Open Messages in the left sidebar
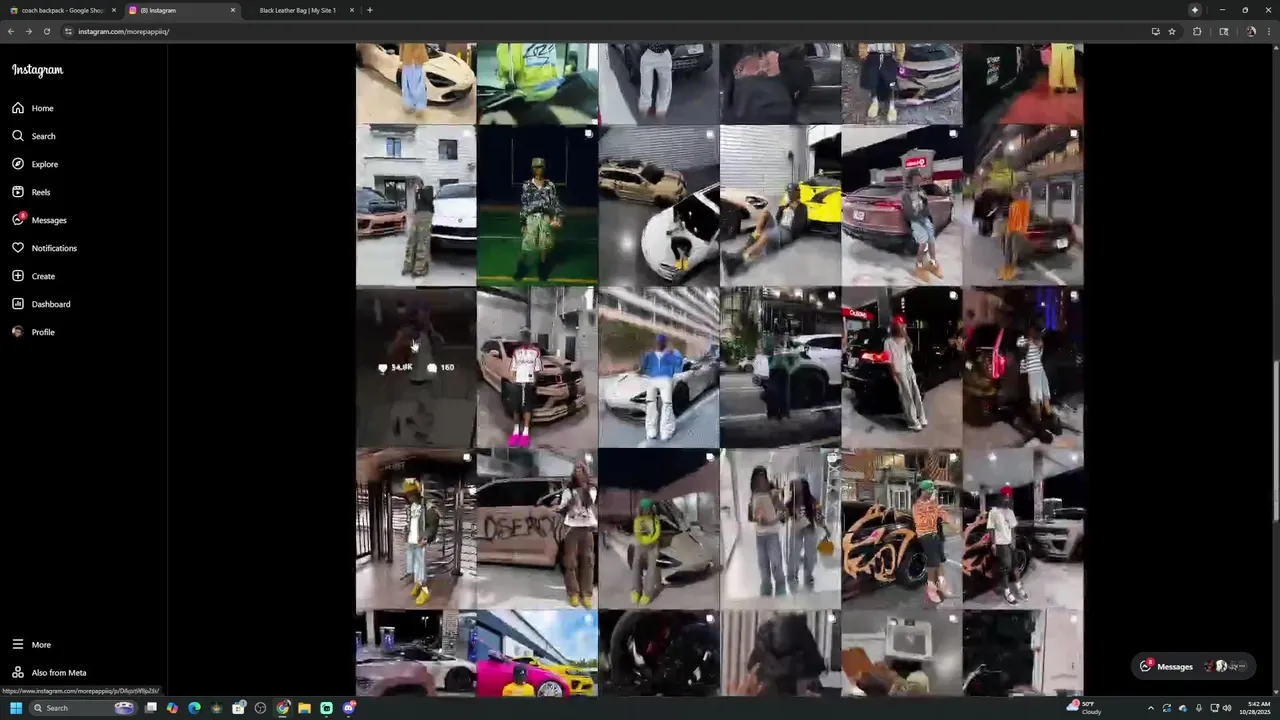Image resolution: width=1280 pixels, height=720 pixels. click(39, 220)
